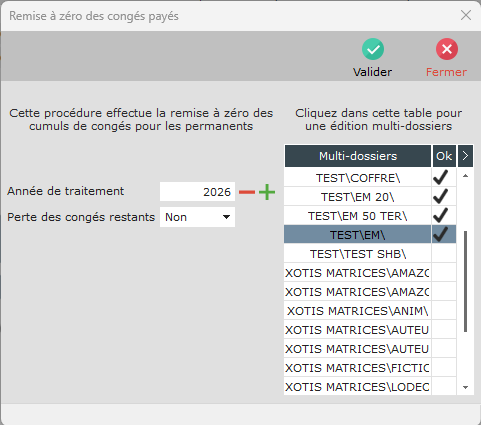Click the arrow icon next to the Ok column

[465, 156]
